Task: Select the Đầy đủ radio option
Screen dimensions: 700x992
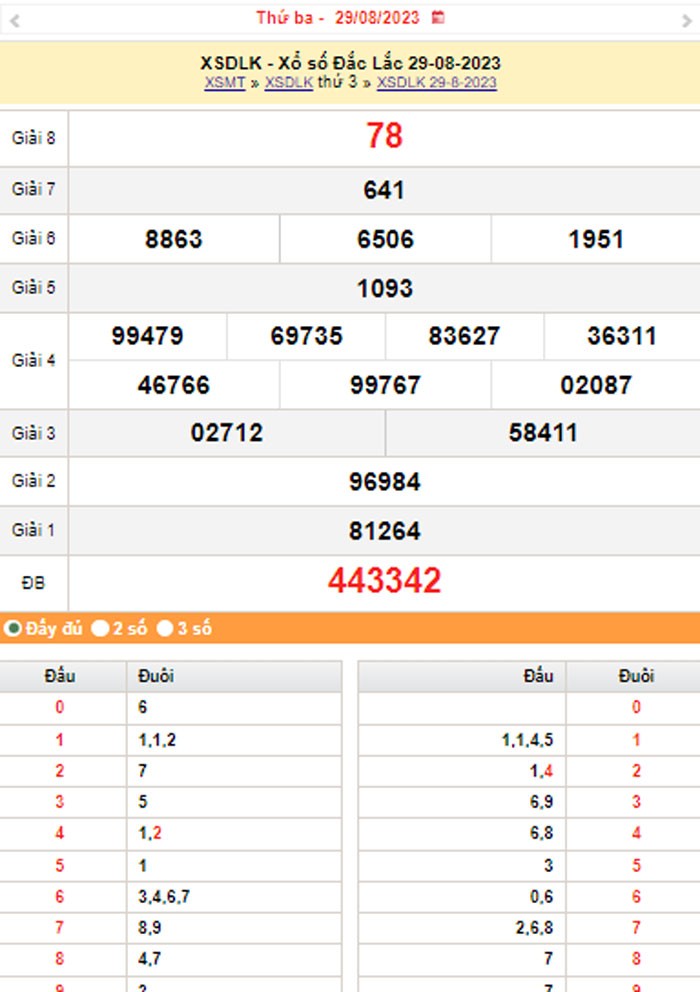Action: tap(14, 629)
